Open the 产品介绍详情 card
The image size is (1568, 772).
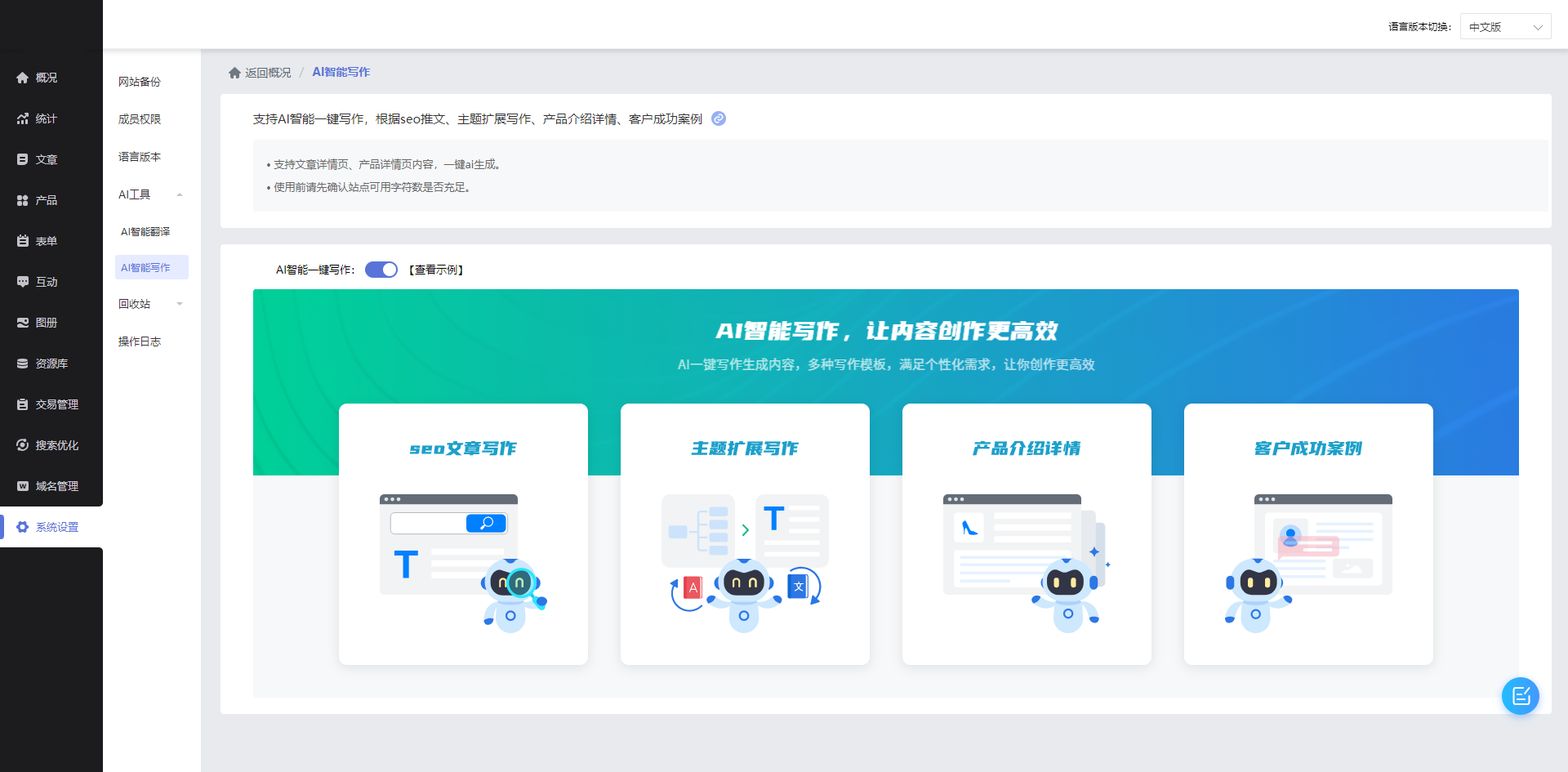point(1027,533)
